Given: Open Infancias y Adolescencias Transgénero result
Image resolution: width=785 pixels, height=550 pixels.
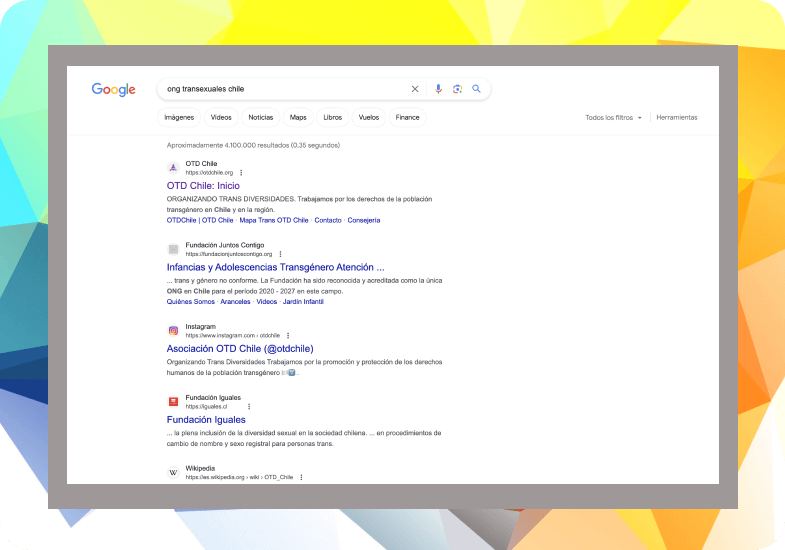Looking at the screenshot, I should (x=275, y=267).
